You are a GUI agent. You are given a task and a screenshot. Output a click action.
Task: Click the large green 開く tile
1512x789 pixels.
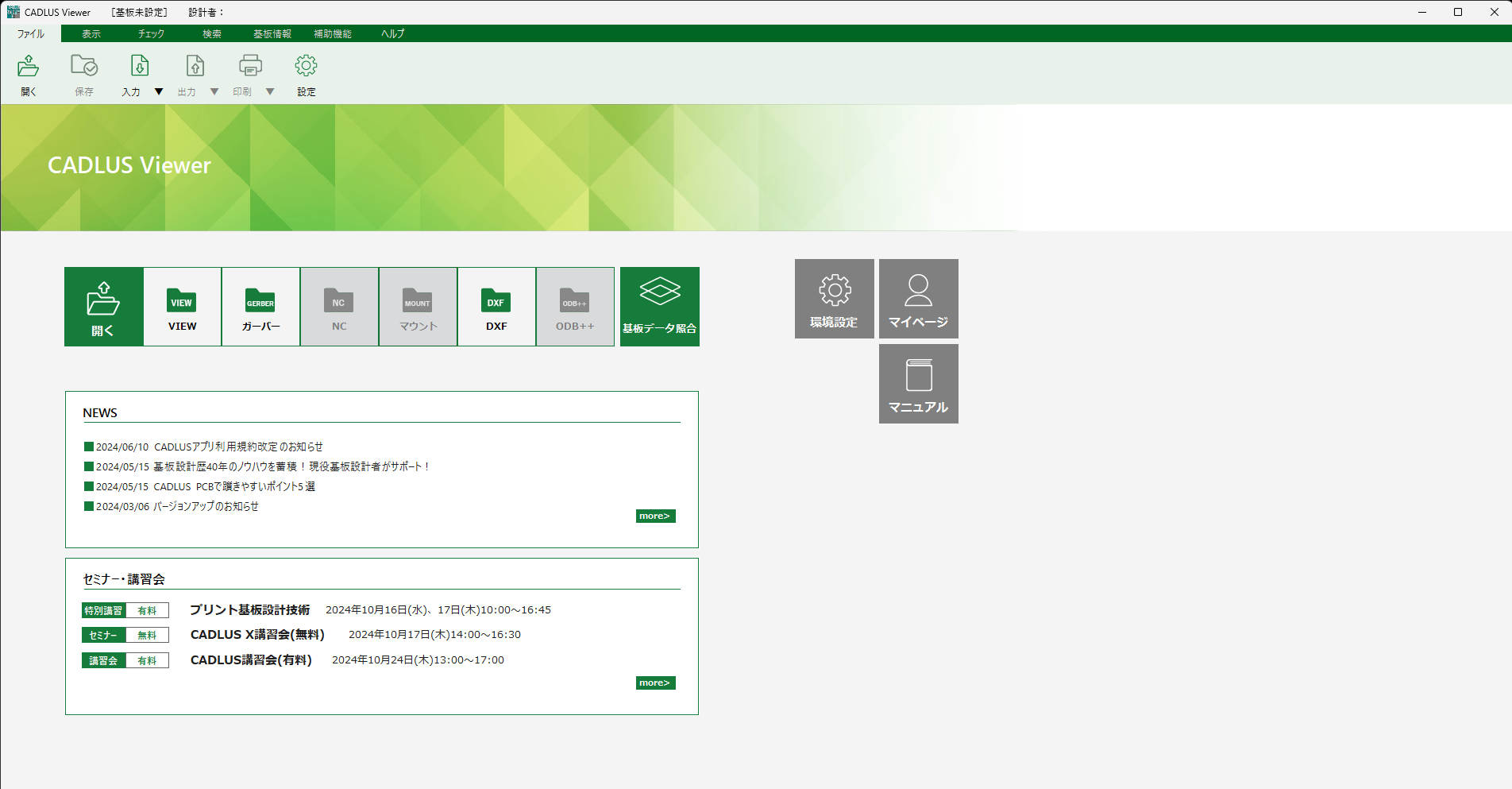tap(104, 307)
